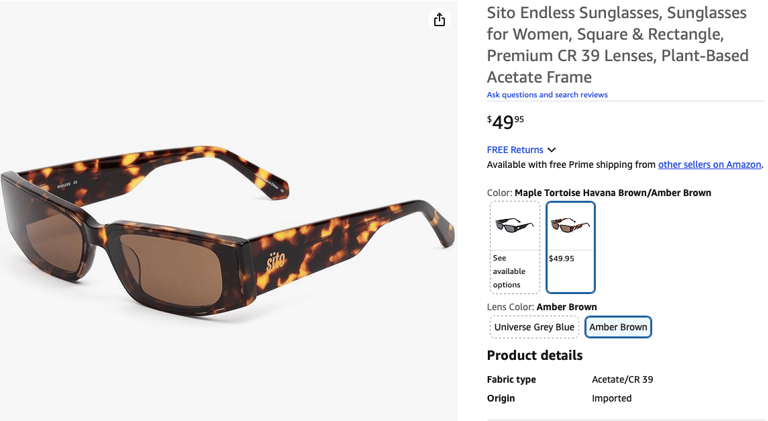The height and width of the screenshot is (421, 768).
Task: Follow the 'other sellers on Amazon' link
Action: [x=709, y=165]
